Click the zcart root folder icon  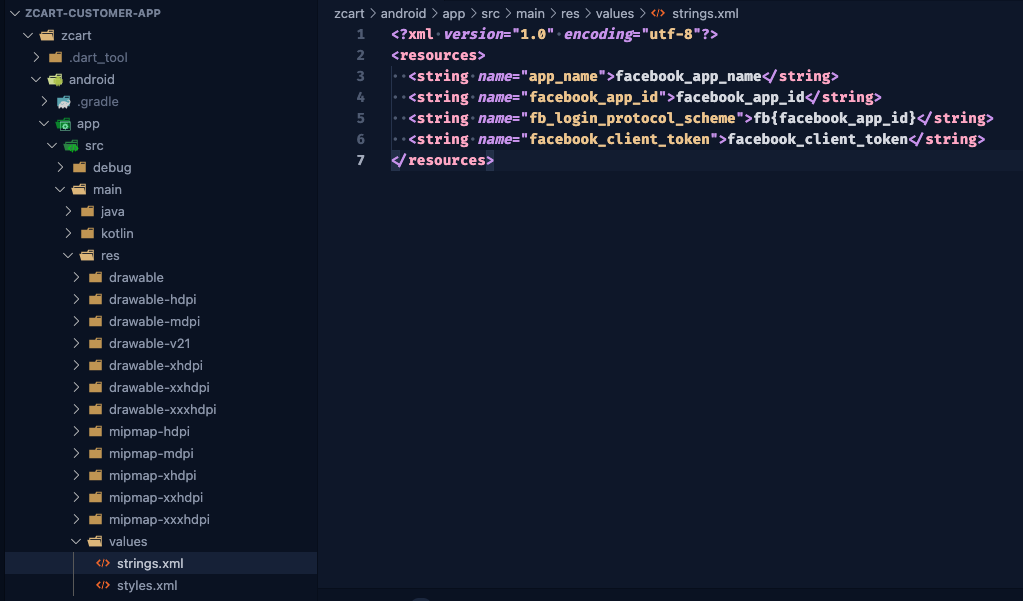coord(47,36)
